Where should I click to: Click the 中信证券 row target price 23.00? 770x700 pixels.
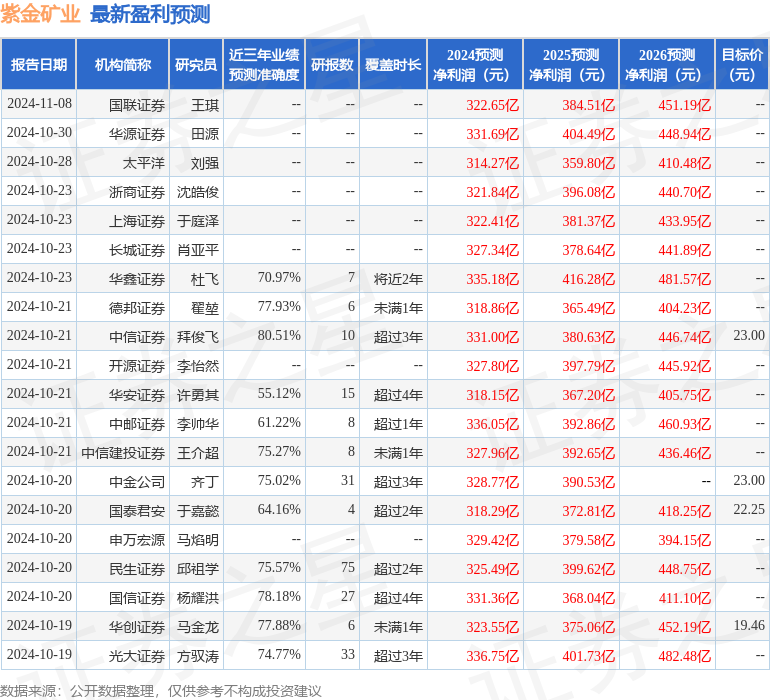point(749,336)
